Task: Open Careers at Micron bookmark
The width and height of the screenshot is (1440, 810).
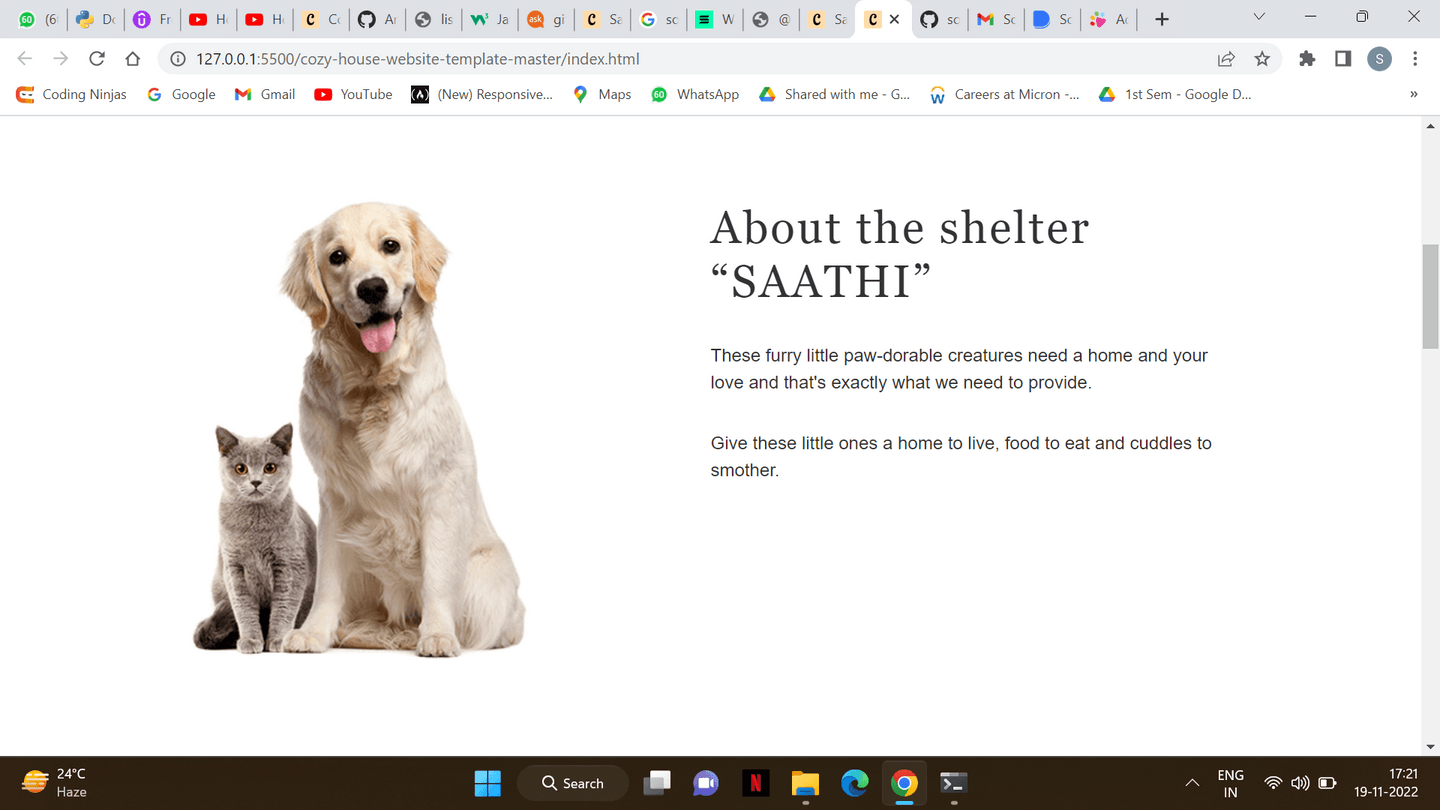Action: (x=1005, y=94)
